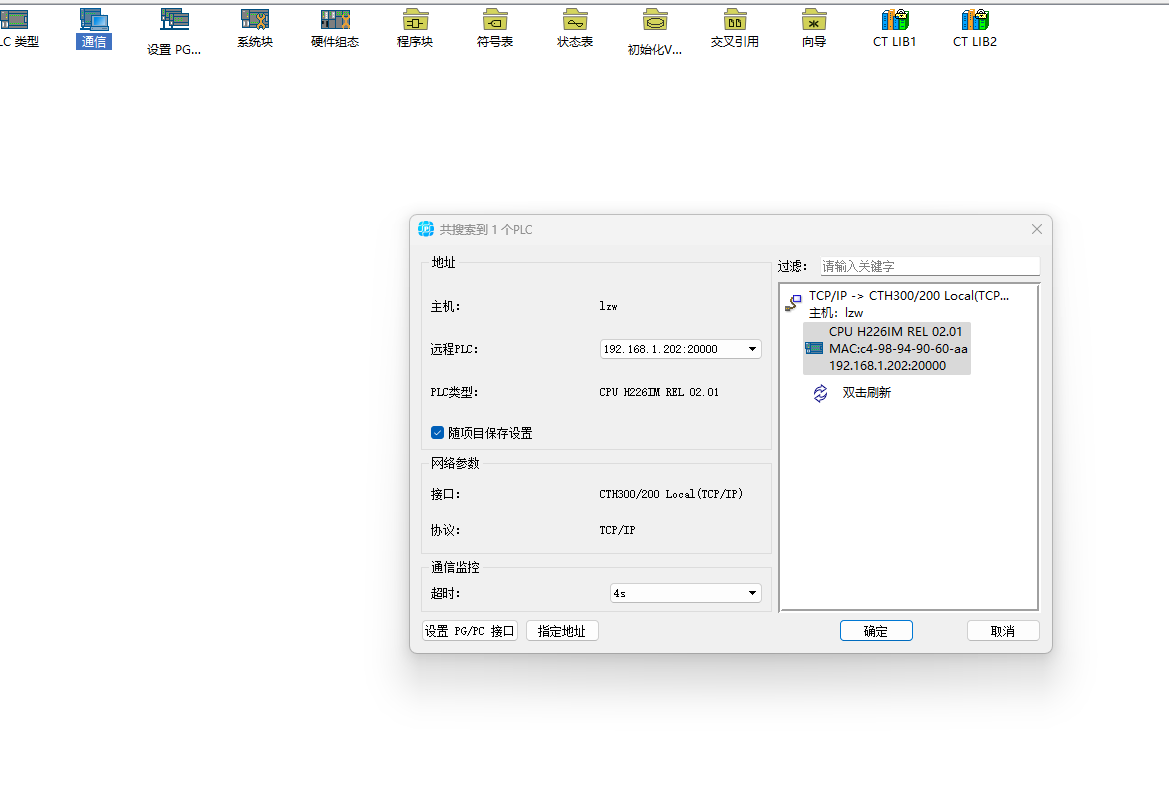Confirm with the 确定 button
The width and height of the screenshot is (1169, 798).
(x=876, y=631)
